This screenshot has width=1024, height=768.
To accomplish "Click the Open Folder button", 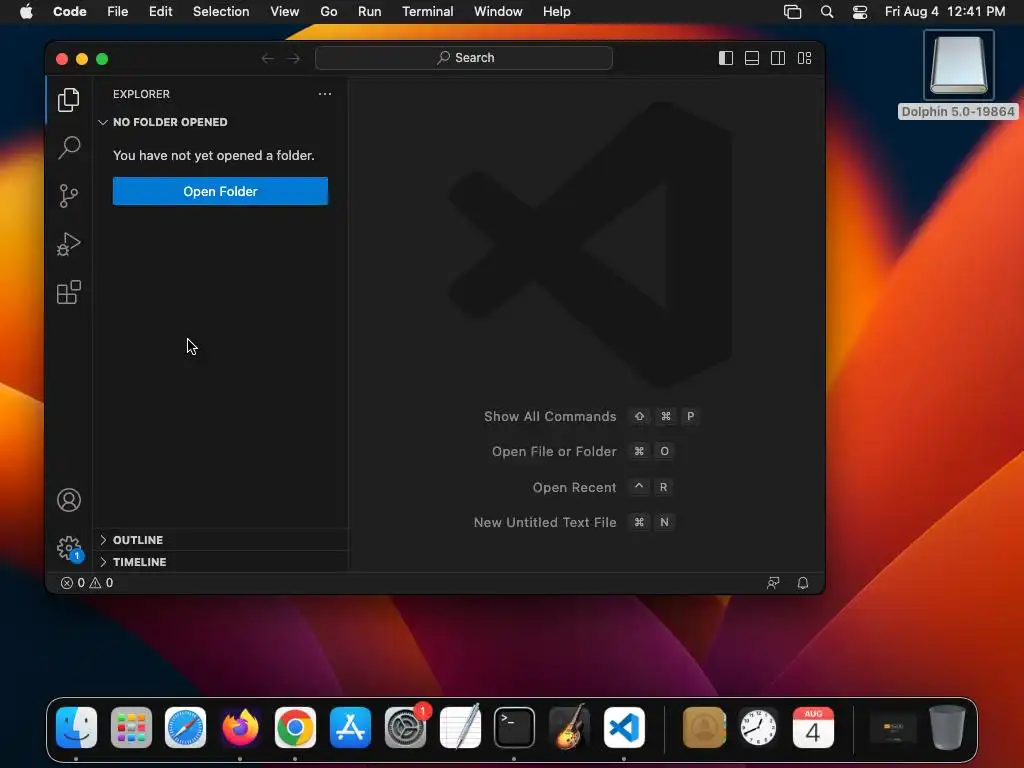I will point(220,191).
